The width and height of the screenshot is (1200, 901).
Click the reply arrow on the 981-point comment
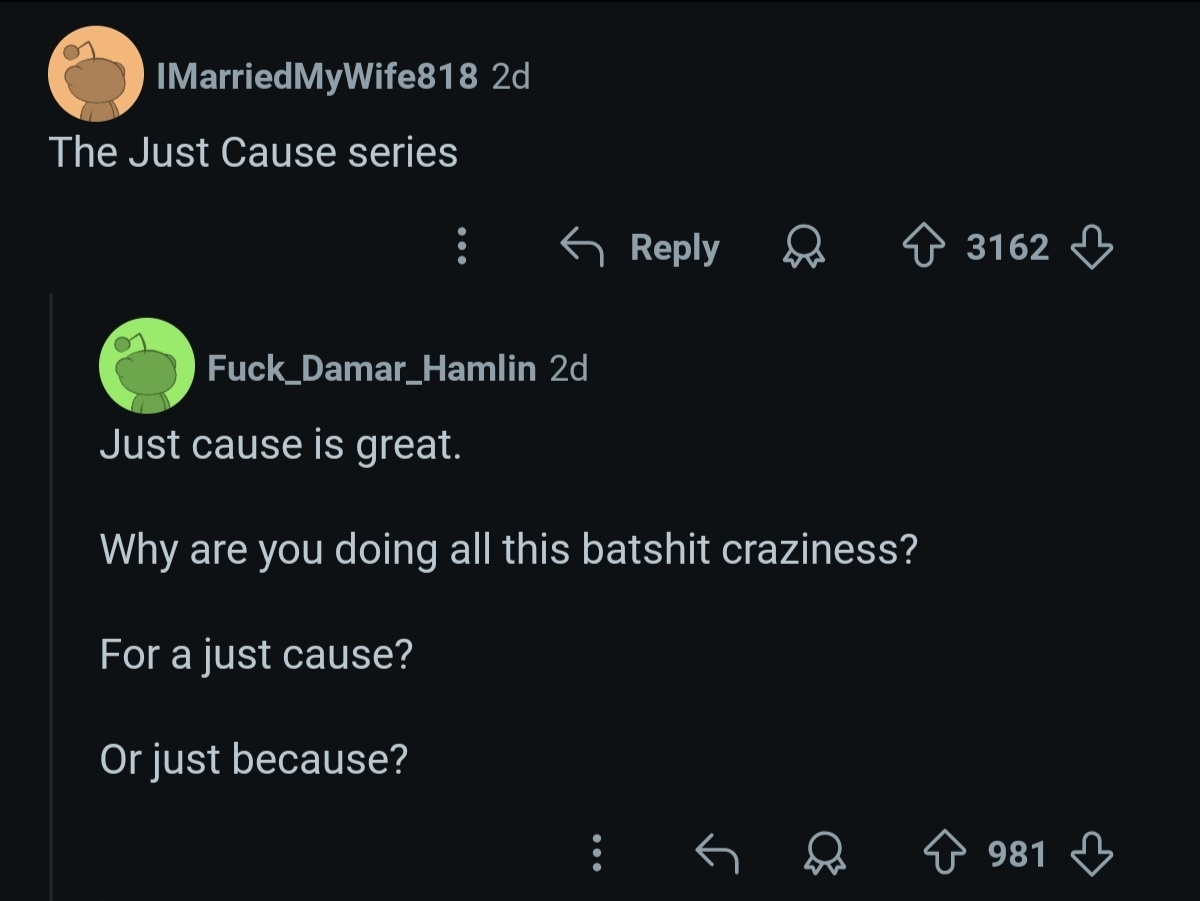pyautogui.click(x=717, y=854)
